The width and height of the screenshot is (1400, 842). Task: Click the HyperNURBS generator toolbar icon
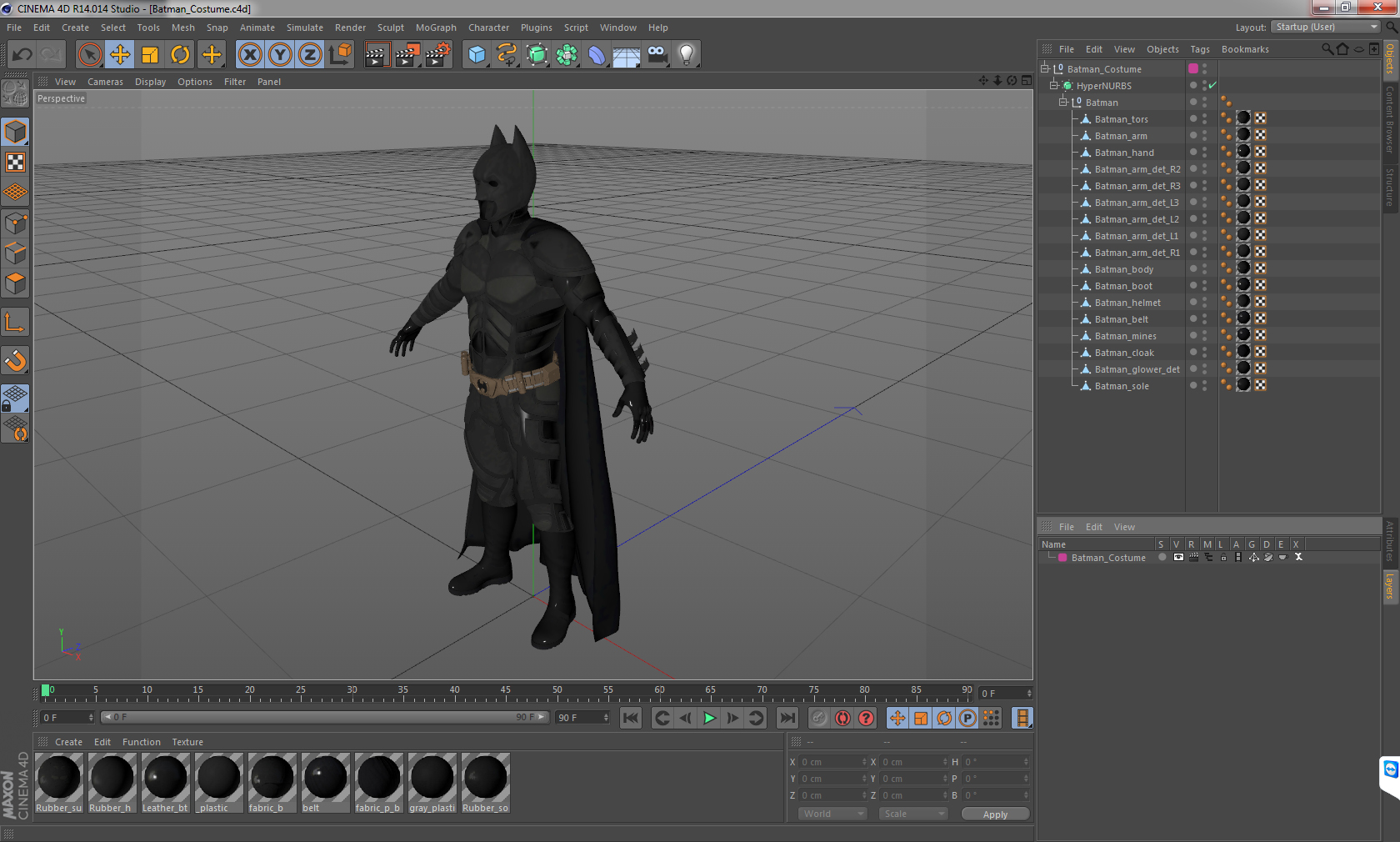(537, 55)
